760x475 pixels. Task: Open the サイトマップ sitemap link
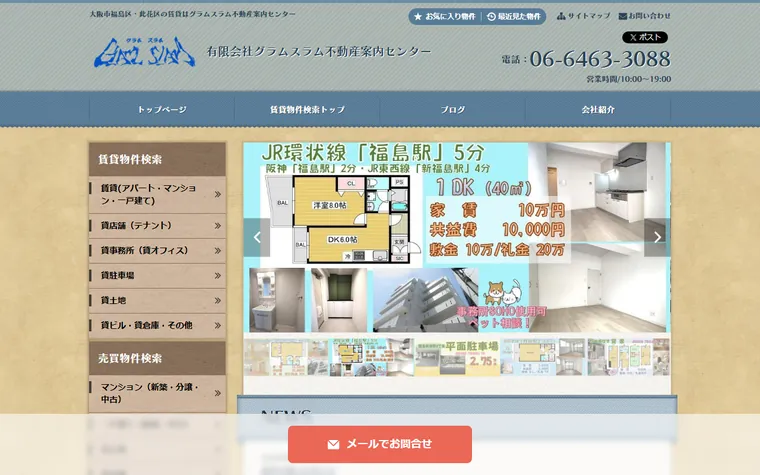point(584,16)
